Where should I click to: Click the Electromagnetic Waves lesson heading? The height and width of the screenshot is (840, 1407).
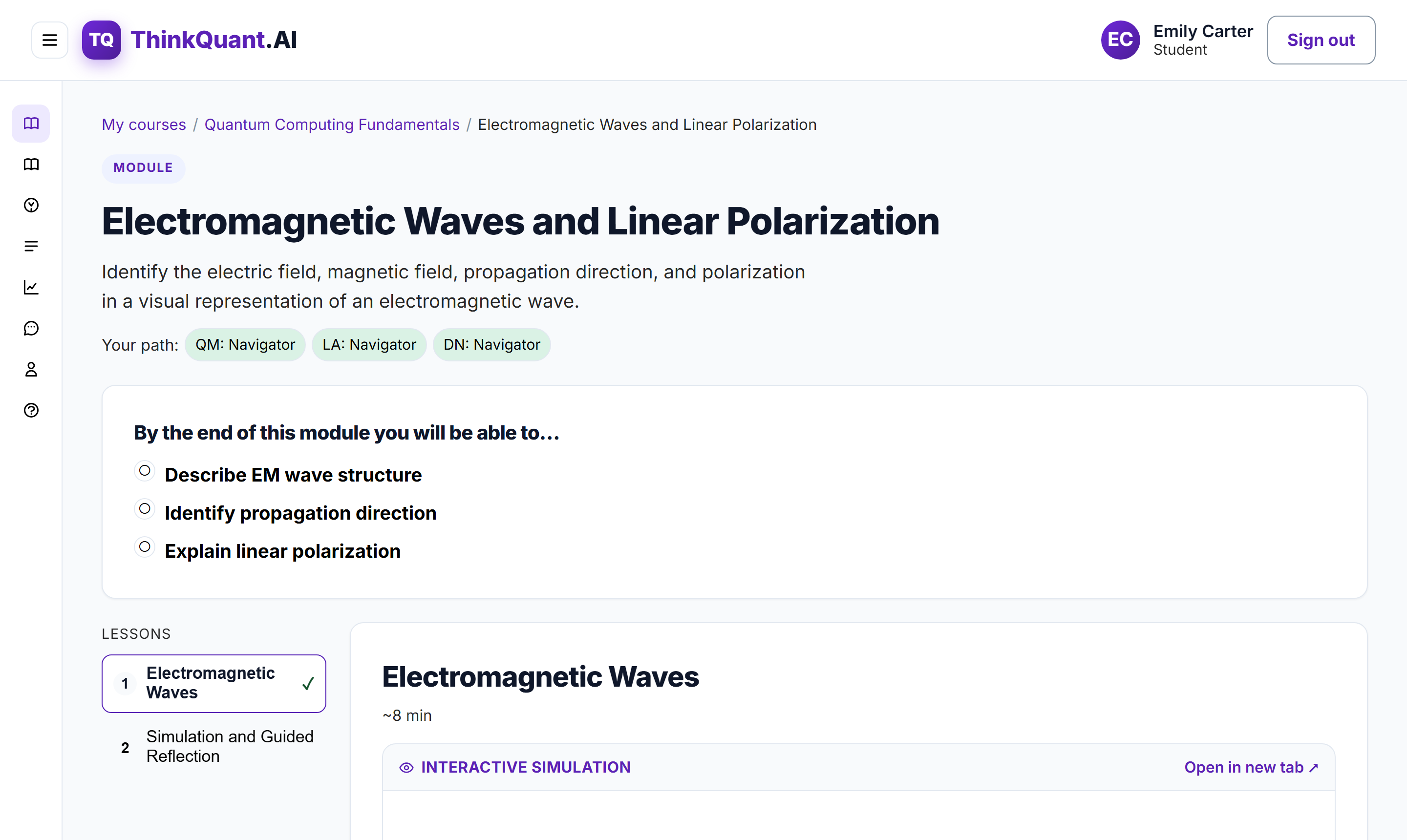coord(541,677)
